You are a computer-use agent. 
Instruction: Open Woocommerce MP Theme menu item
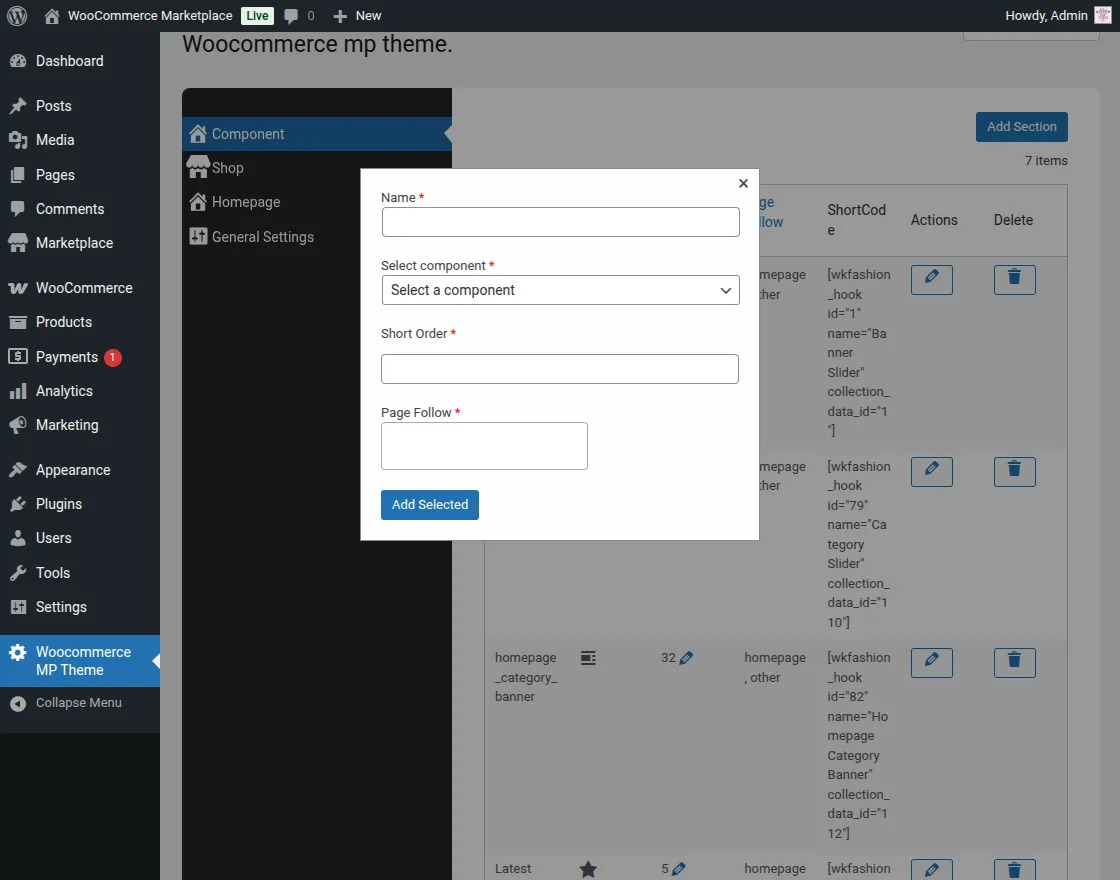[80, 661]
